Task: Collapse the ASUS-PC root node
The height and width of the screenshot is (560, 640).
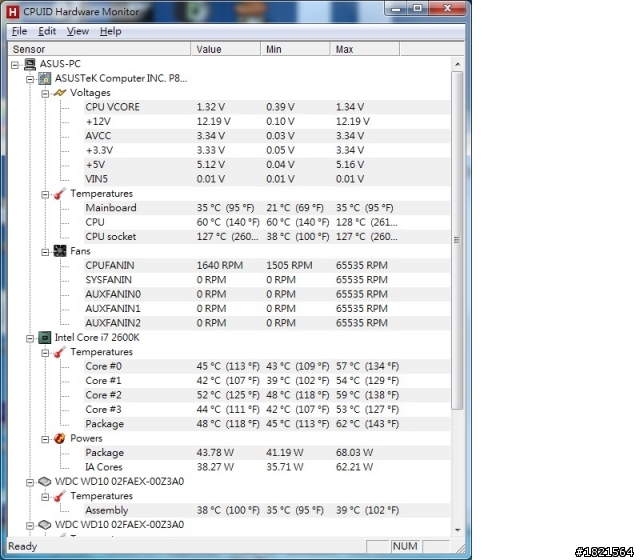Action: (x=15, y=64)
